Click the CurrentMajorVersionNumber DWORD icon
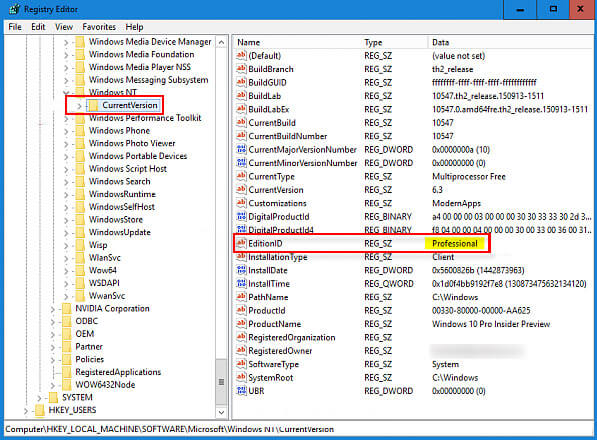This screenshot has height=440, width=597. [241, 149]
